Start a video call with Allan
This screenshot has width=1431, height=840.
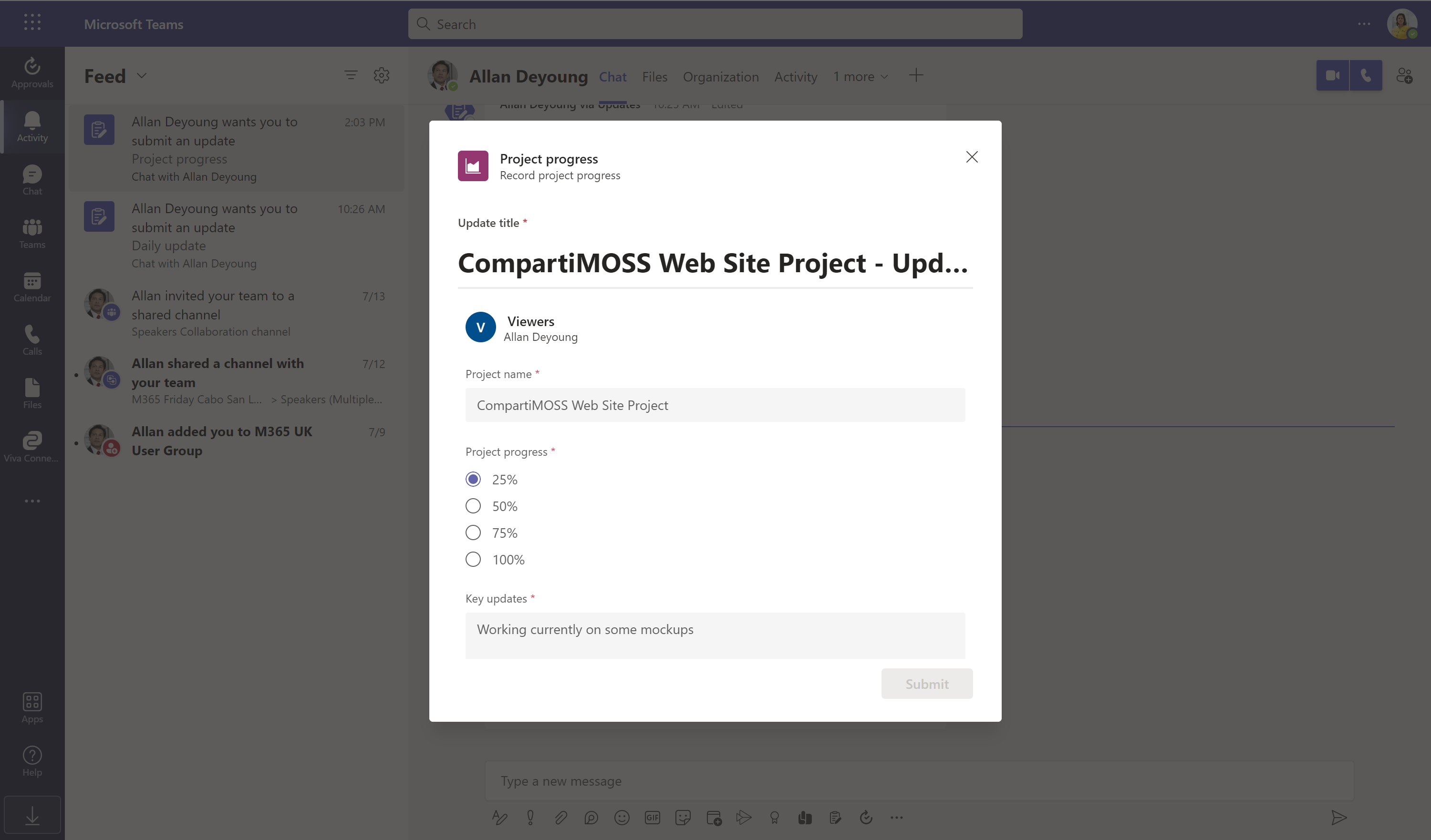point(1332,75)
